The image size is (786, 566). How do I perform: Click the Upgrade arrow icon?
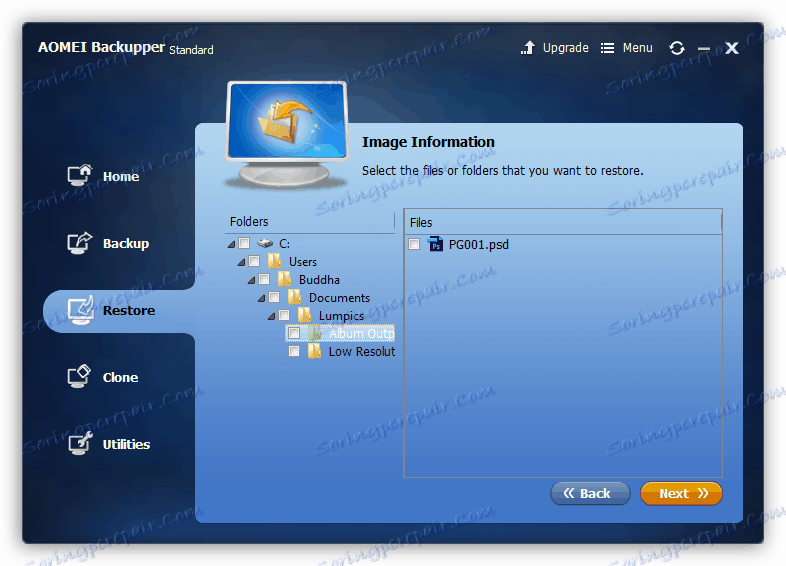528,48
